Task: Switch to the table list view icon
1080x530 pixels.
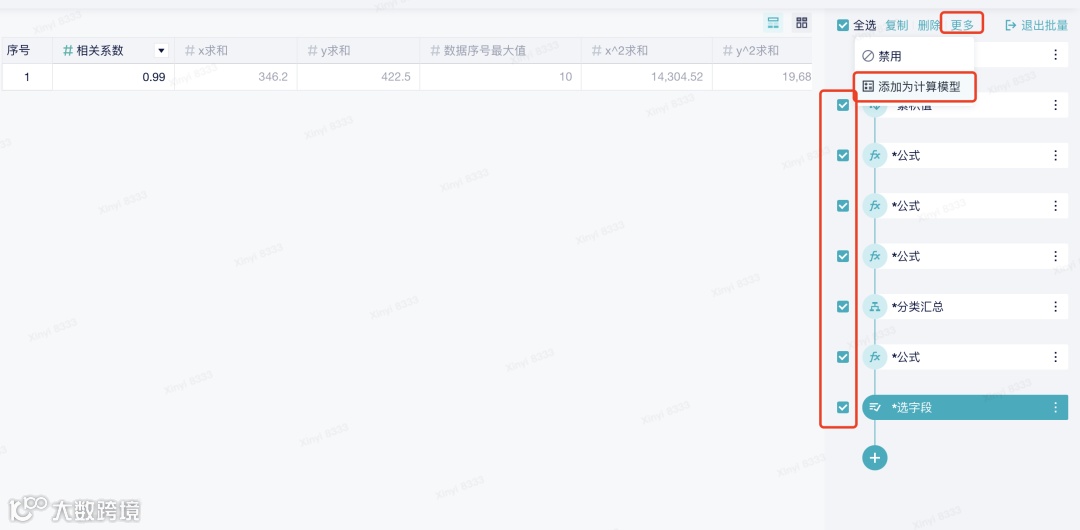Action: pyautogui.click(x=773, y=23)
